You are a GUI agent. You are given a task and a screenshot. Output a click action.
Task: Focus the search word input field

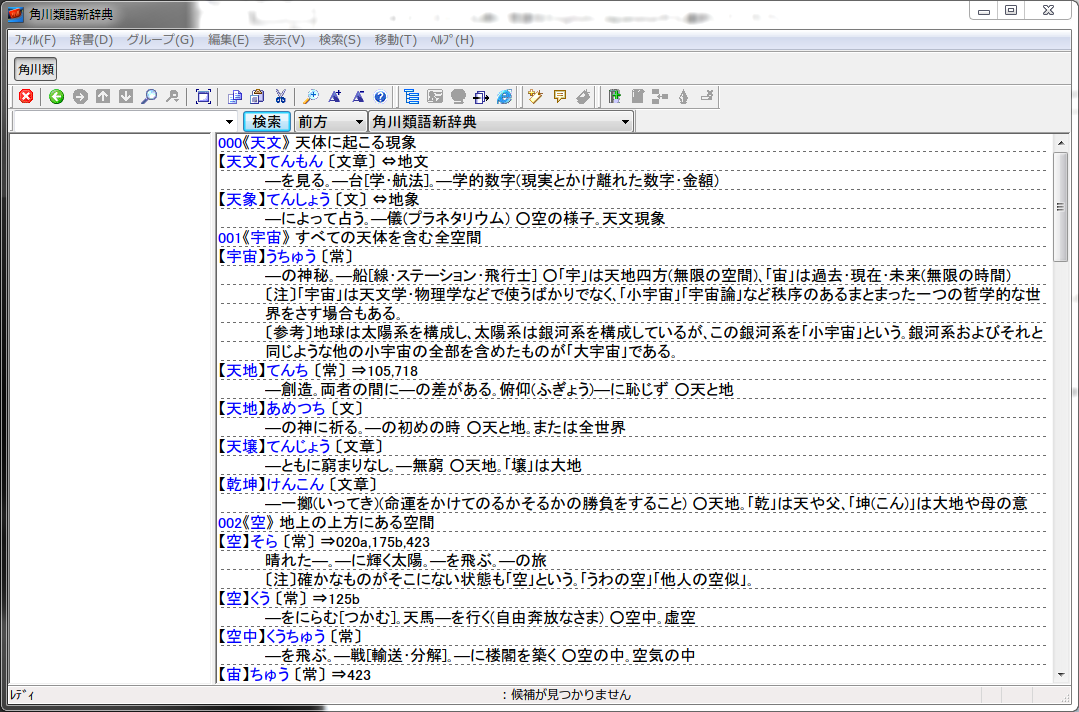point(117,122)
